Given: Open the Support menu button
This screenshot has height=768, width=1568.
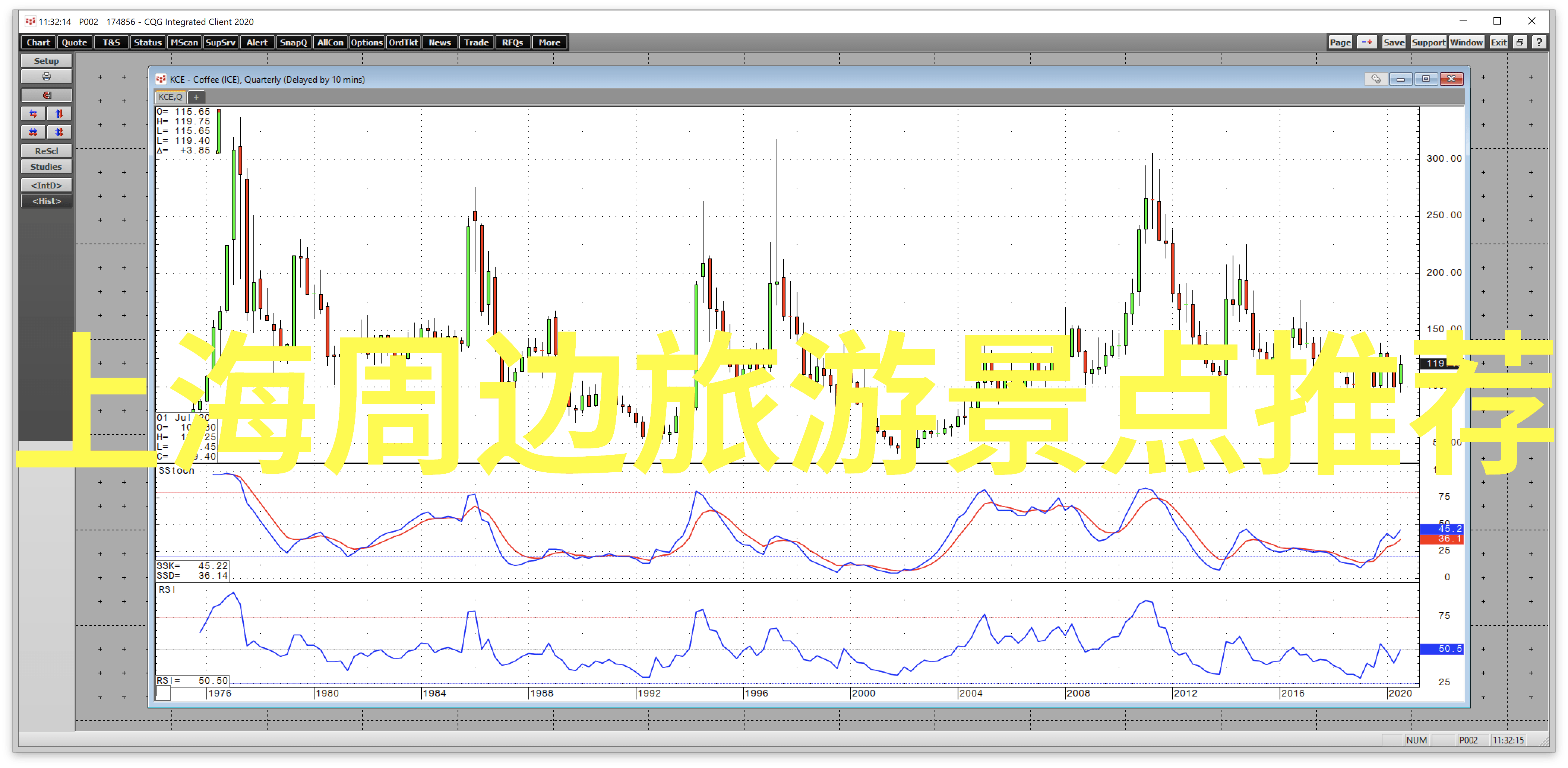Looking at the screenshot, I should (x=1428, y=42).
